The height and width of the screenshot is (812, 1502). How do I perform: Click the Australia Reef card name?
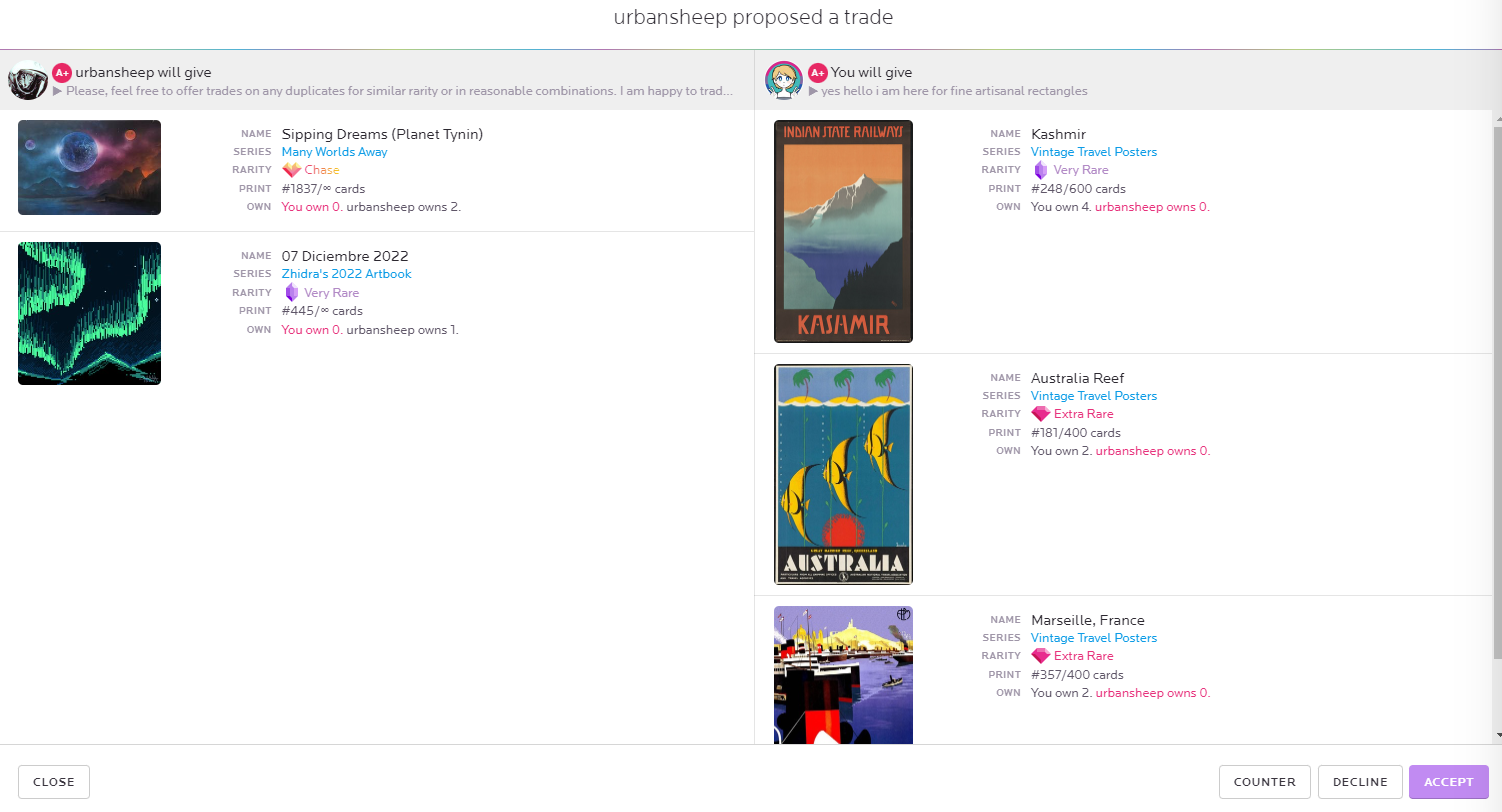point(1077,378)
